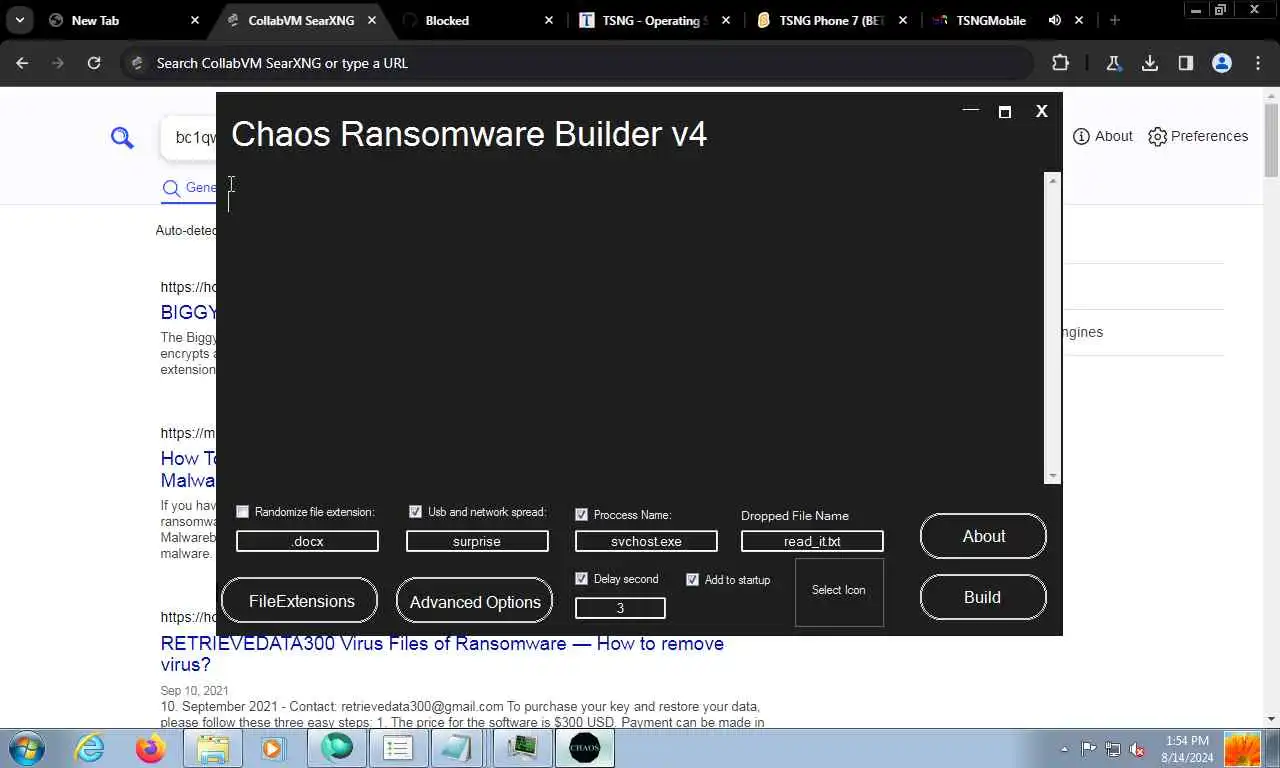Open browser Downloads icon
Image resolution: width=1280 pixels, height=768 pixels.
pos(1150,63)
